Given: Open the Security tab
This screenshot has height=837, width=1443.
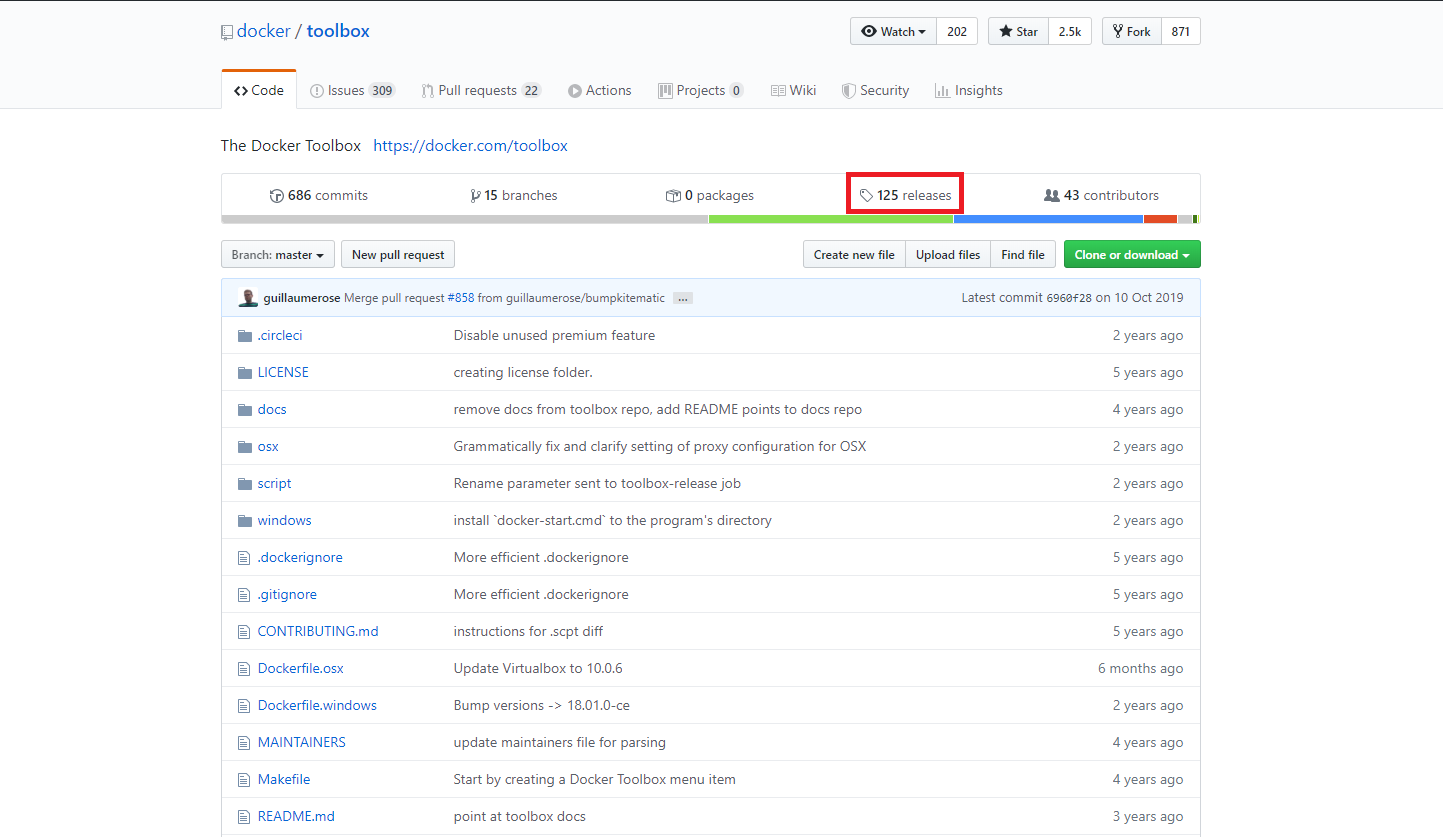Looking at the screenshot, I should point(876,90).
